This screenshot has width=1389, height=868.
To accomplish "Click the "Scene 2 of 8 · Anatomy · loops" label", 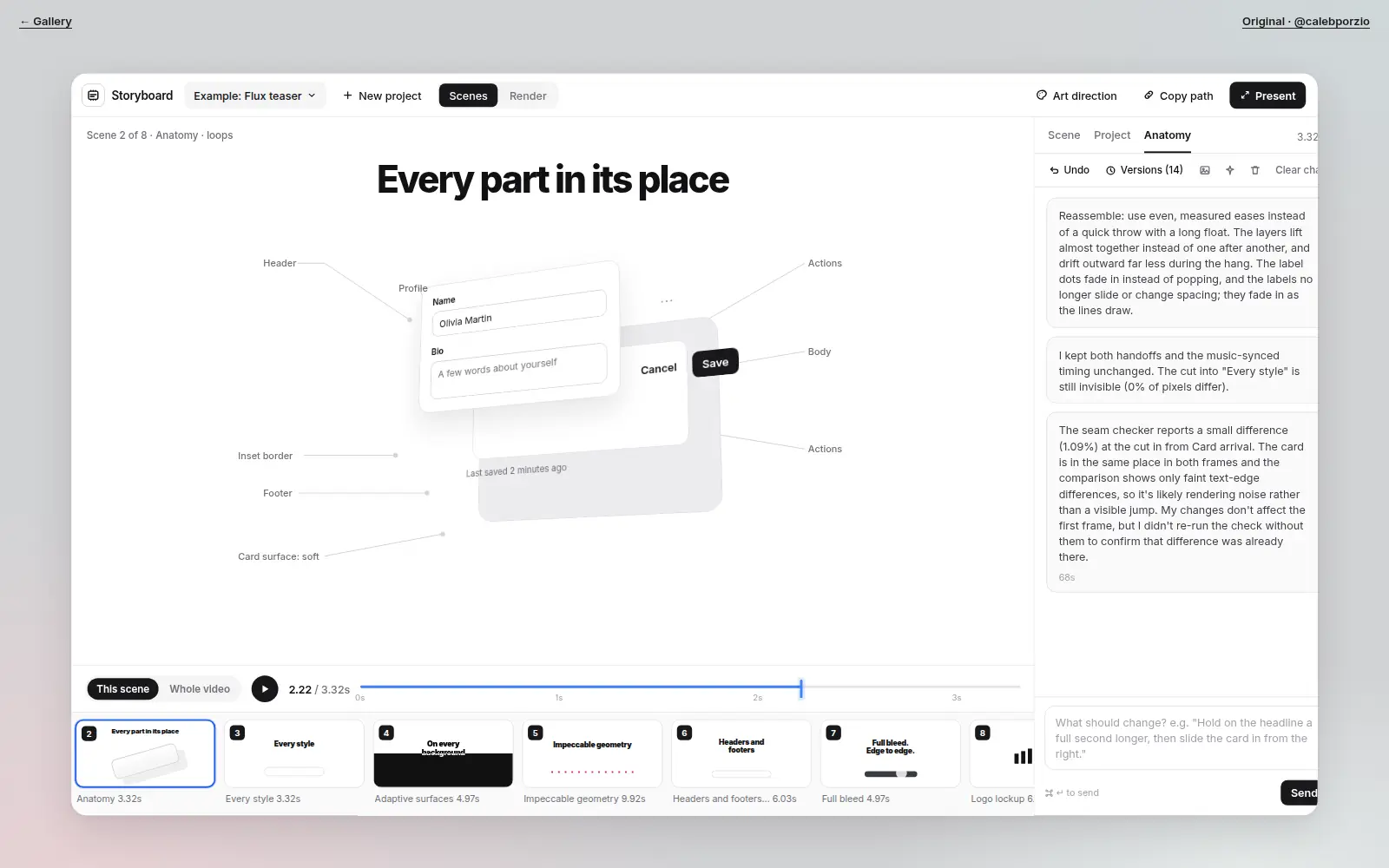I will [160, 135].
